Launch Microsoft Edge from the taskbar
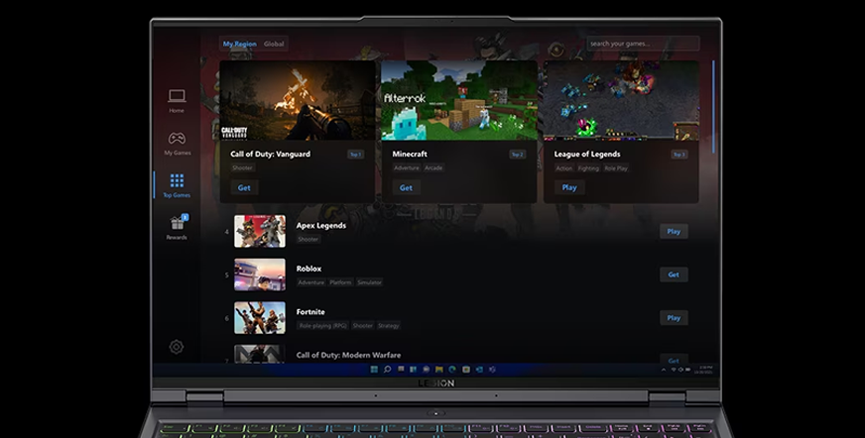This screenshot has width=865, height=438. point(452,370)
